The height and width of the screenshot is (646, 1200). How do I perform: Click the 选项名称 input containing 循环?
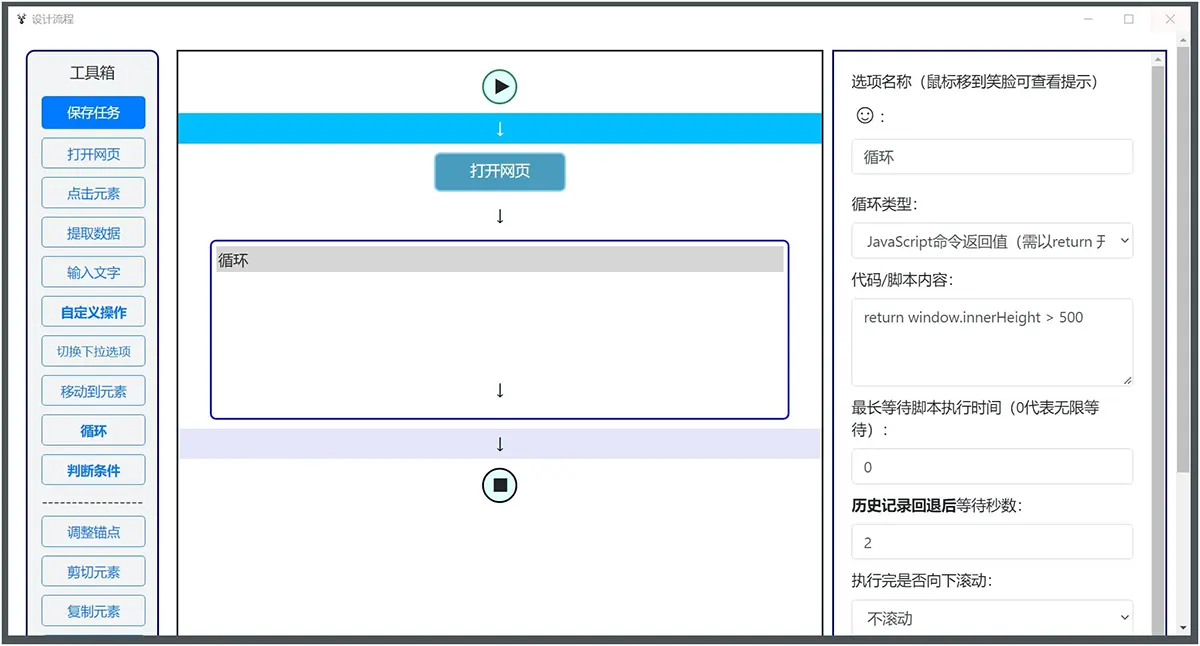click(x=991, y=157)
